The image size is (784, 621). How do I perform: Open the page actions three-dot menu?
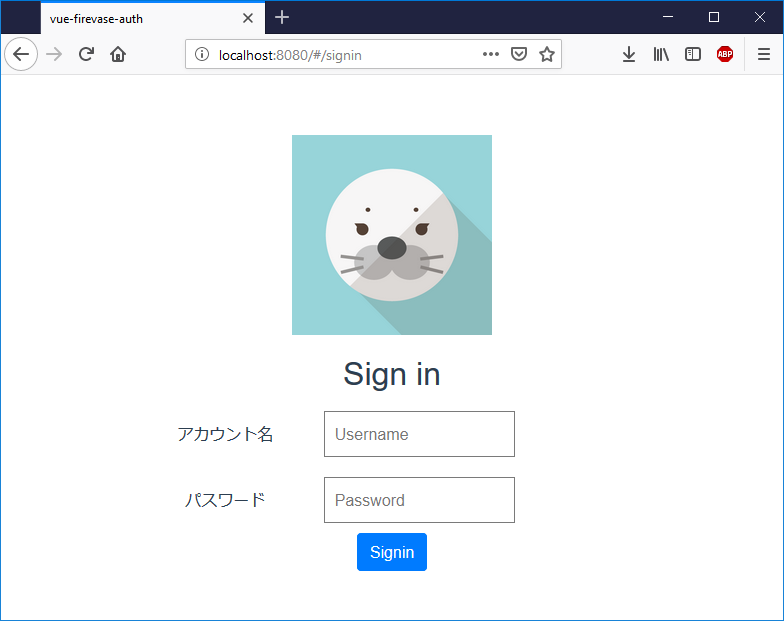(490, 54)
